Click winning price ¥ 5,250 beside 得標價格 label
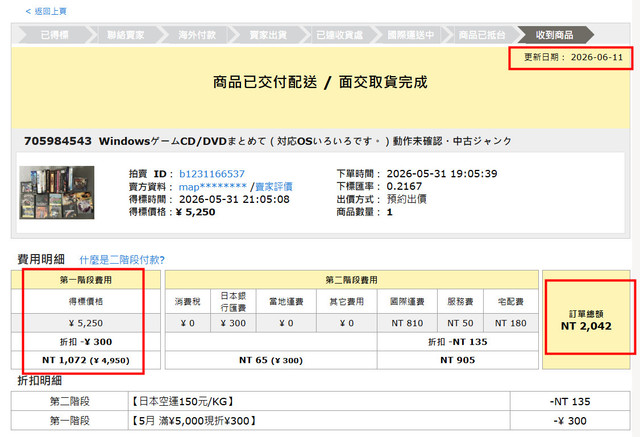 click(x=196, y=212)
